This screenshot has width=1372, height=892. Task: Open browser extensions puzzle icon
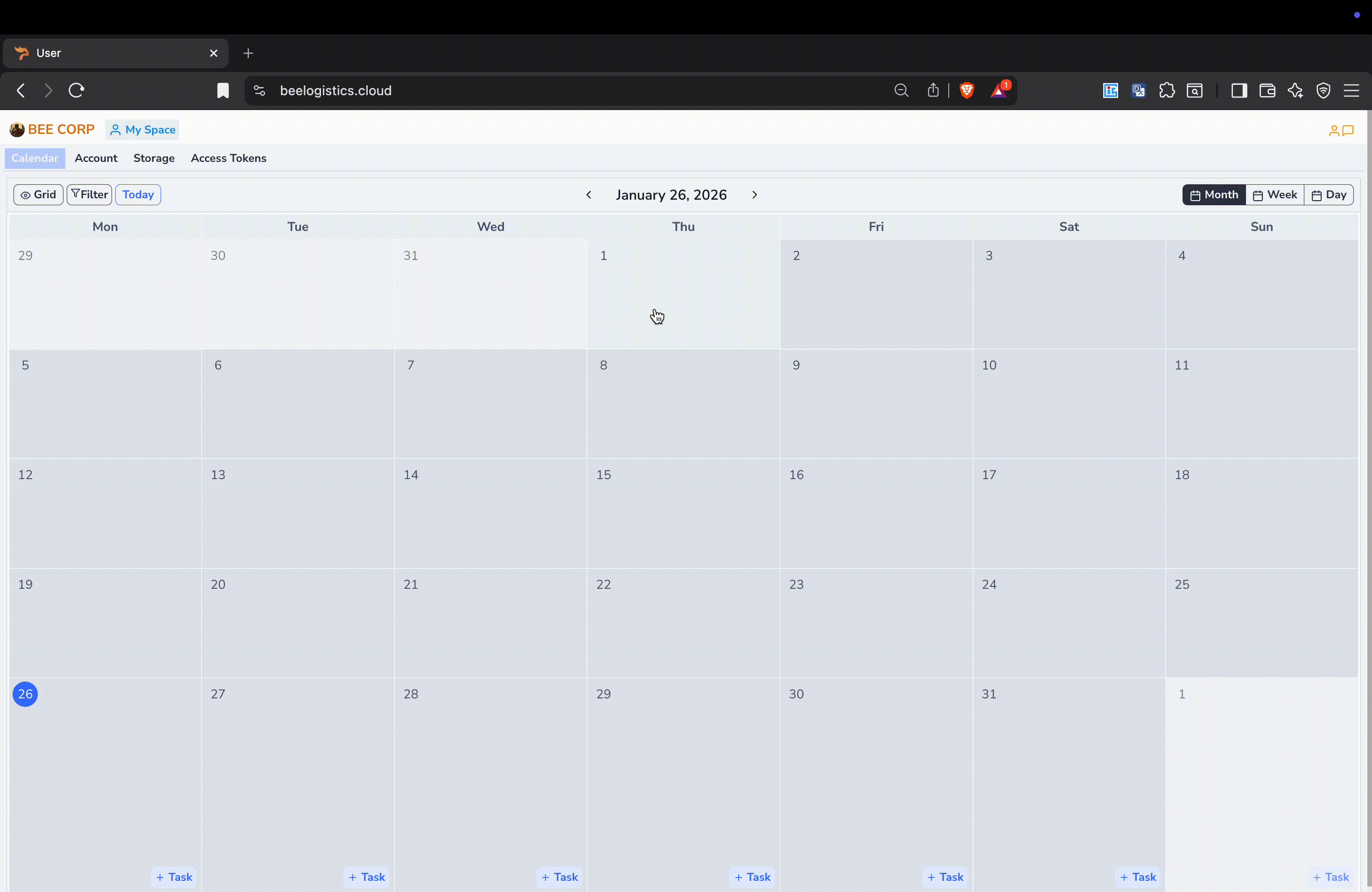tap(1167, 91)
